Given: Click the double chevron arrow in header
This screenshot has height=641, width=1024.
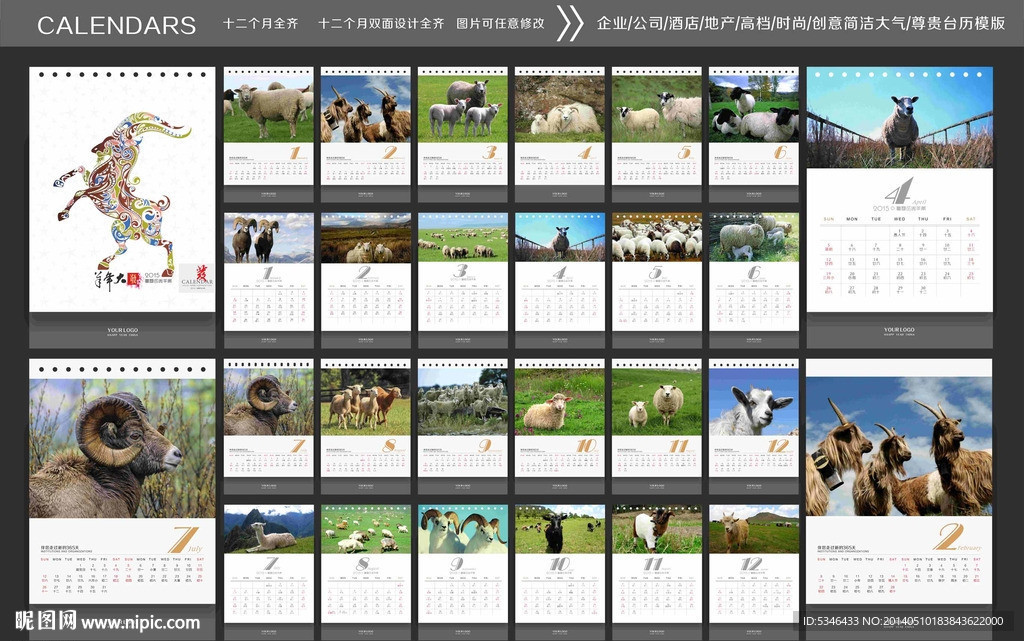Looking at the screenshot, I should click(x=569, y=23).
